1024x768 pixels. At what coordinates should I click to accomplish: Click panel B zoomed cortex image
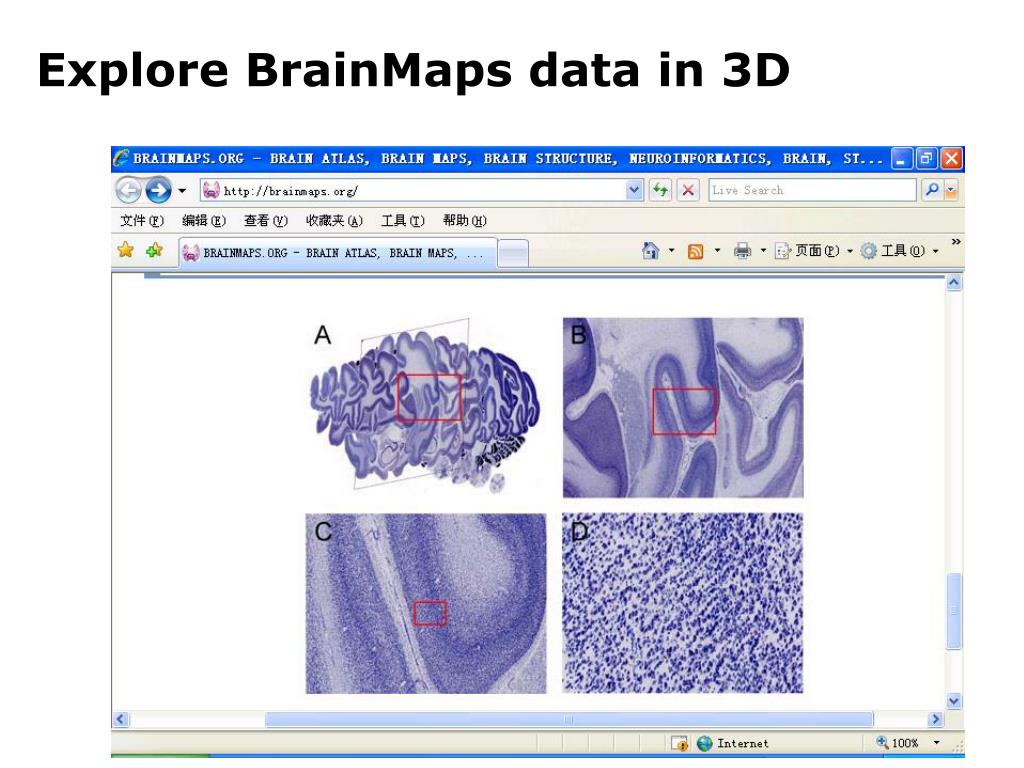pos(683,408)
